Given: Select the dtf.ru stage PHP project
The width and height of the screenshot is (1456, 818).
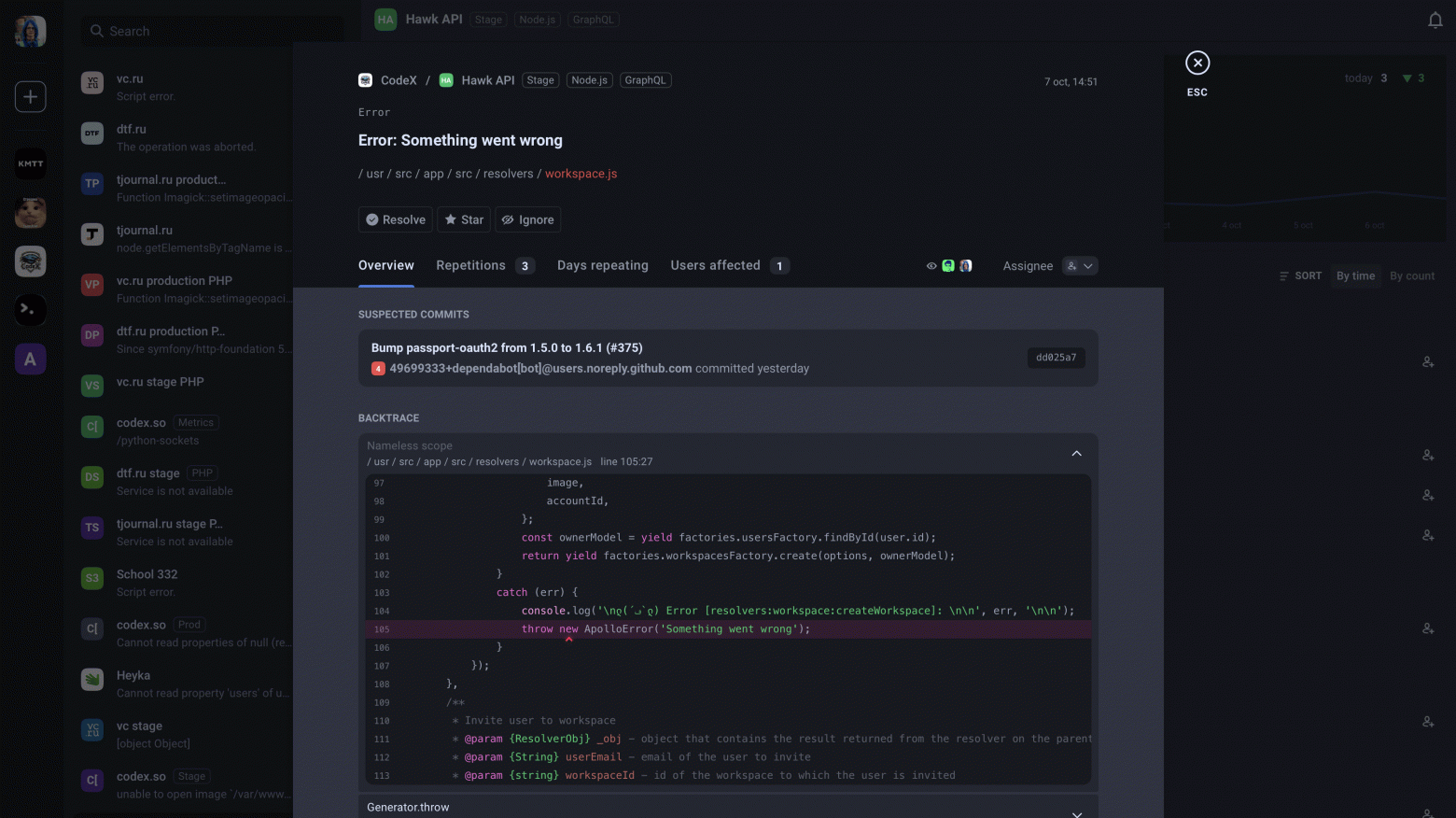Looking at the screenshot, I should pos(187,482).
